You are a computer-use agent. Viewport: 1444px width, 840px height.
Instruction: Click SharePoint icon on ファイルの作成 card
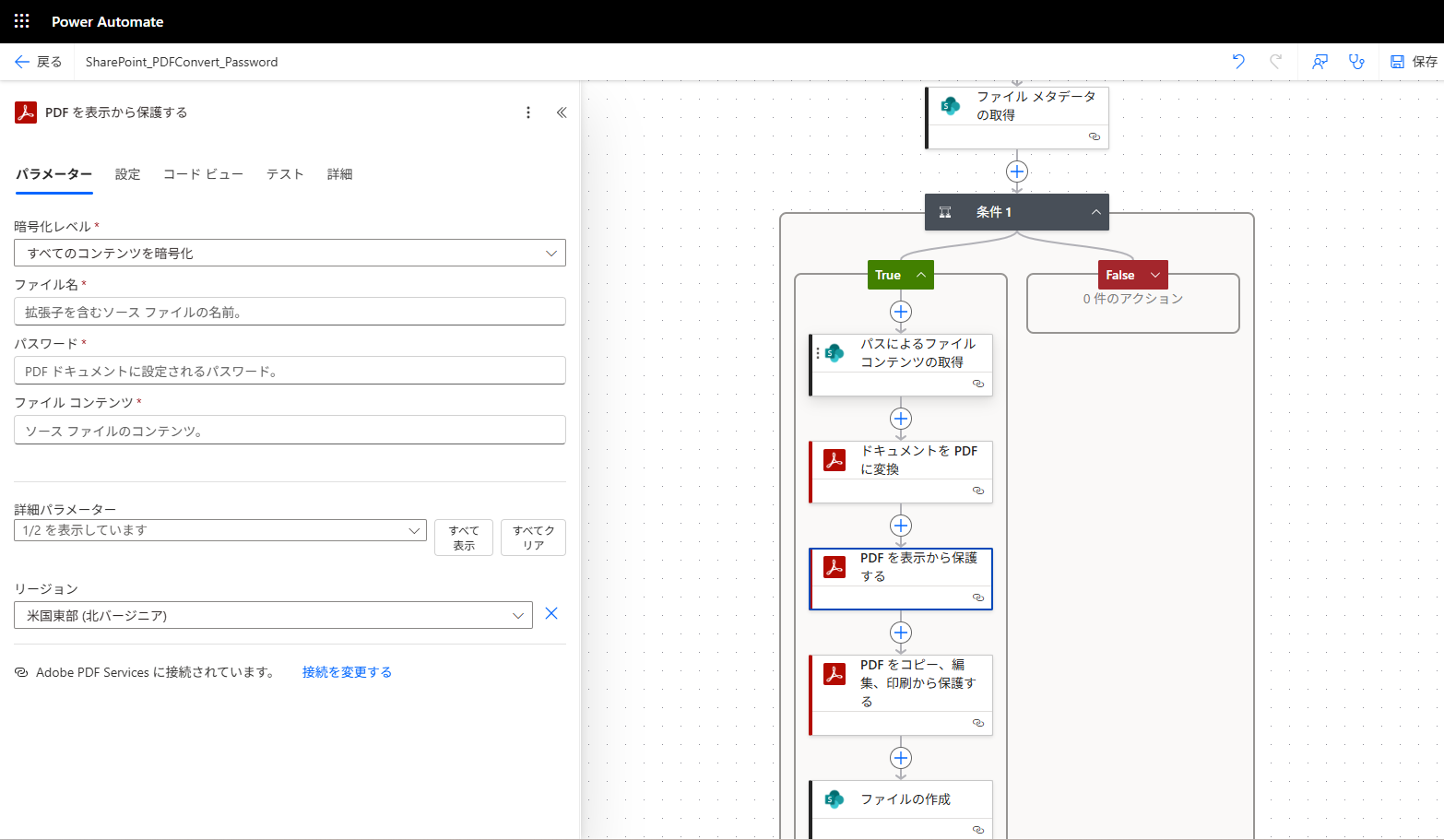(x=834, y=799)
